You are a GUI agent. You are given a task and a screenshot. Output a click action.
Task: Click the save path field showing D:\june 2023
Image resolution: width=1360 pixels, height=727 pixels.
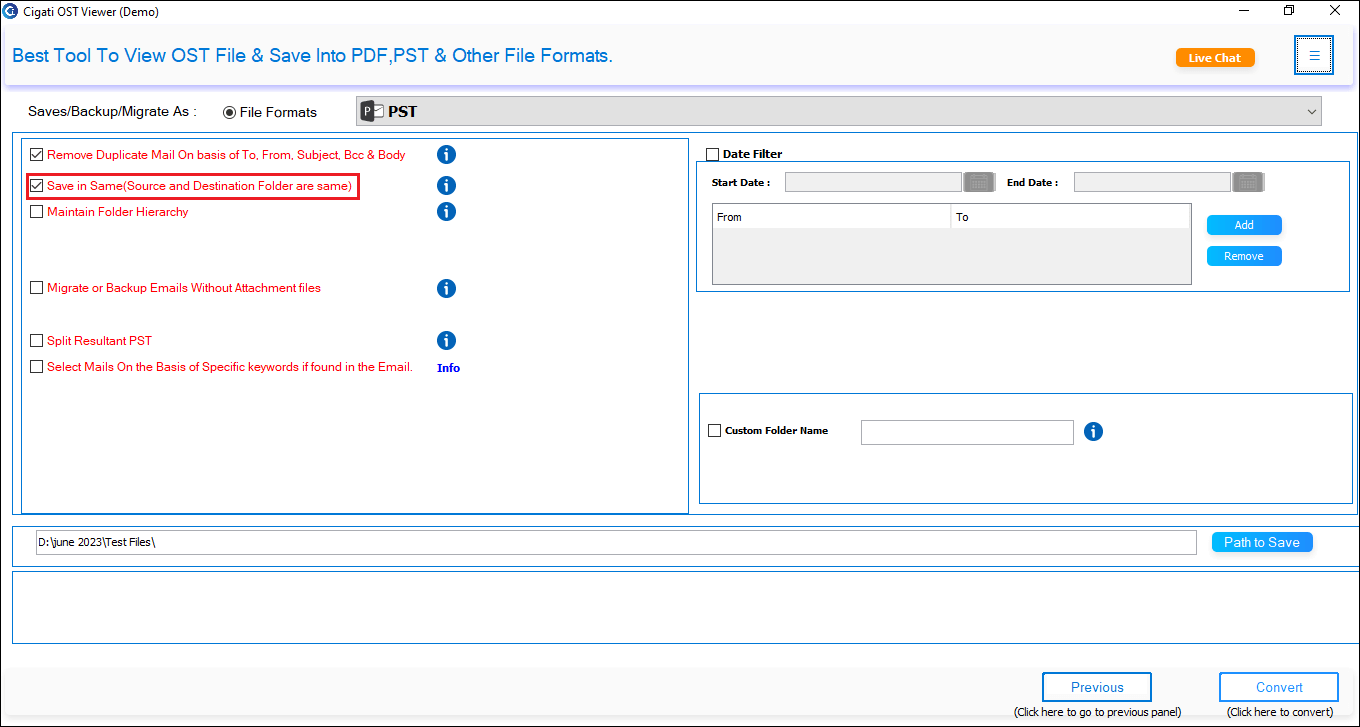[x=616, y=542]
